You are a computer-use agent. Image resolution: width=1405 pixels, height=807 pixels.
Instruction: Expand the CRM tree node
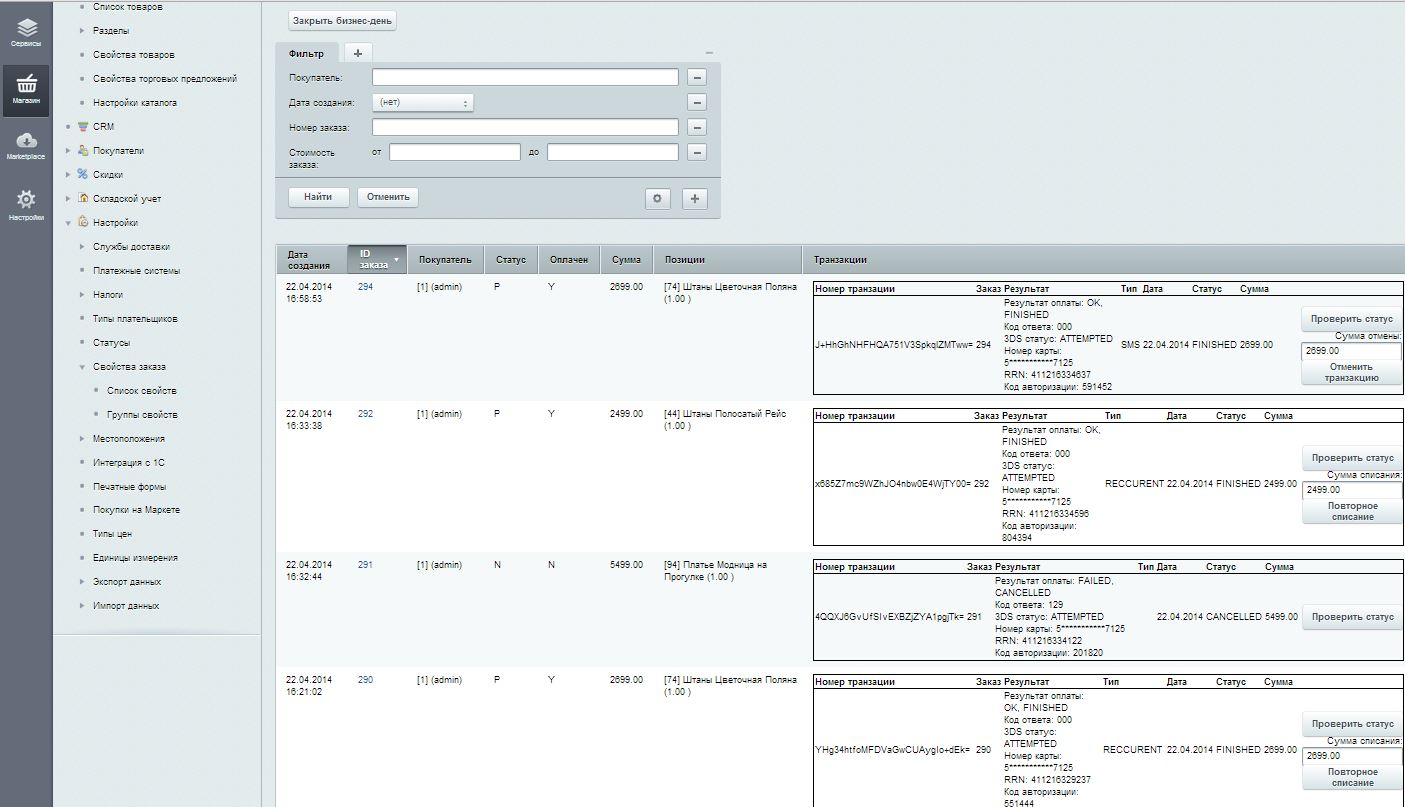(x=68, y=127)
